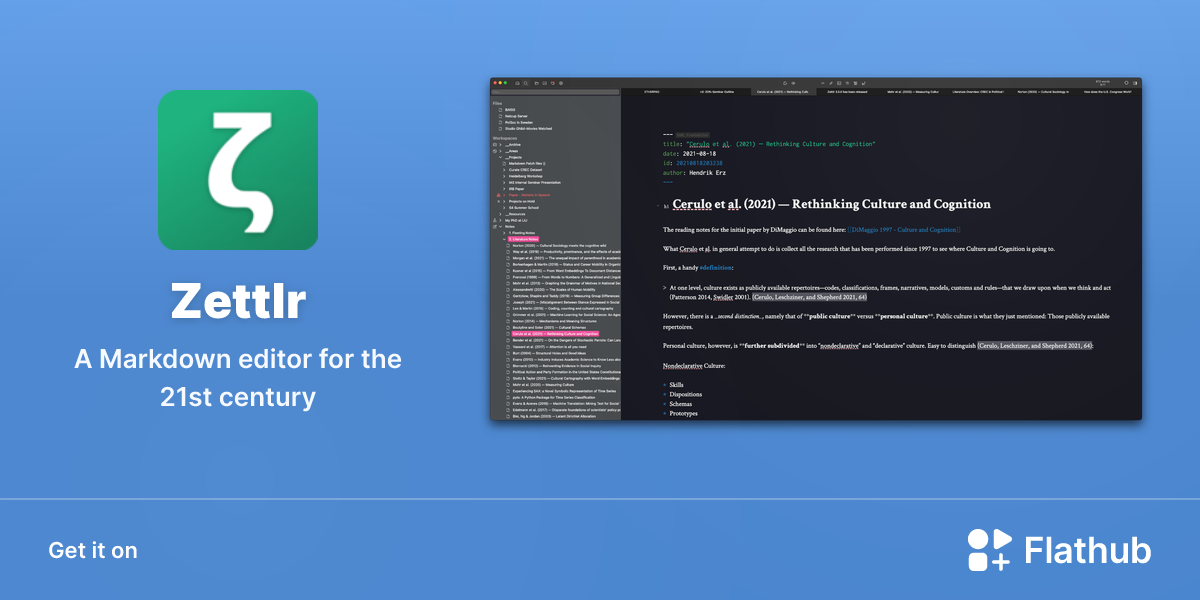
Task: Select the __Resources folder
Action: coord(515,214)
